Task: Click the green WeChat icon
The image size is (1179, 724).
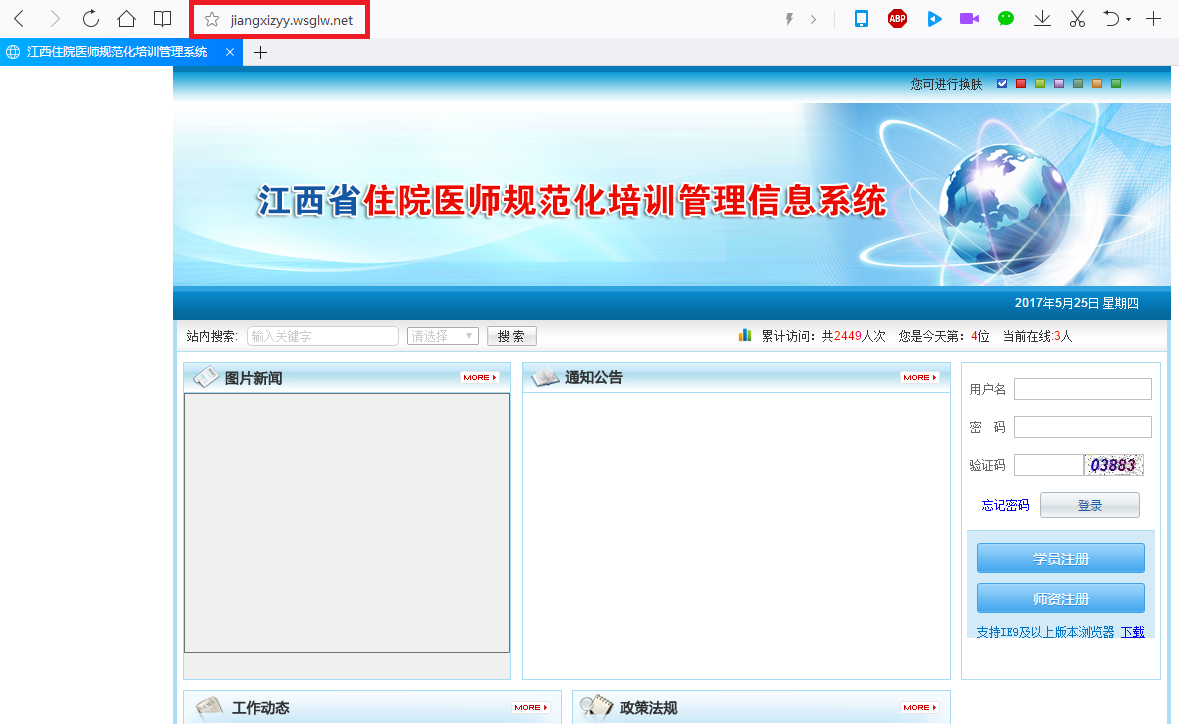Action: coord(1005,19)
